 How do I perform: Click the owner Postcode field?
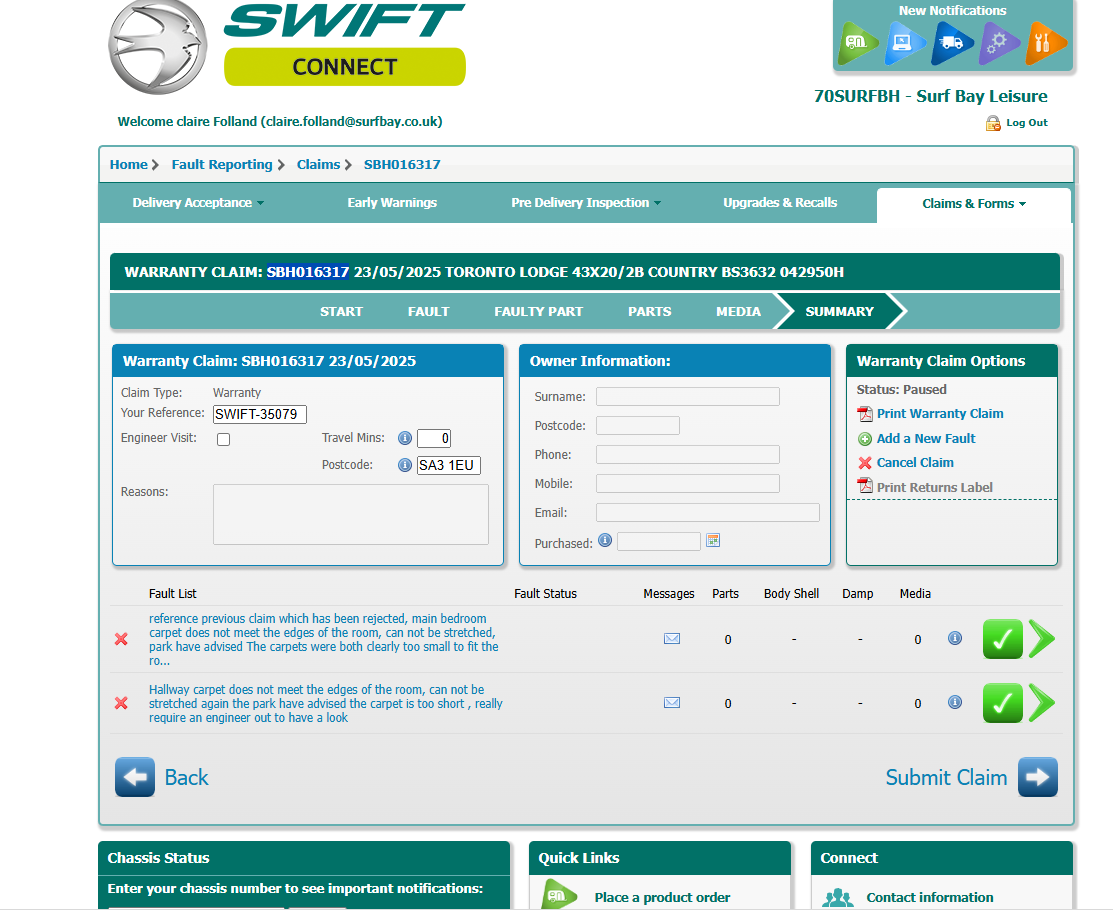click(637, 426)
